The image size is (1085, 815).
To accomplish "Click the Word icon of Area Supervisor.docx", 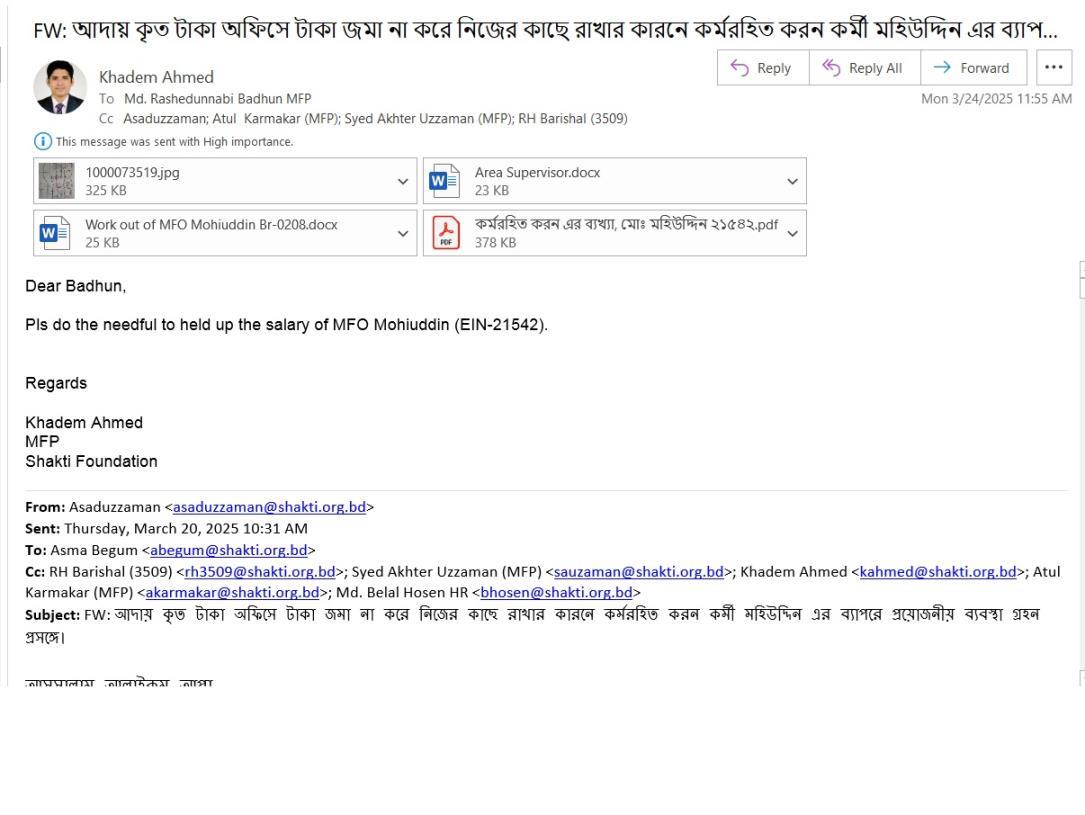I will point(444,181).
